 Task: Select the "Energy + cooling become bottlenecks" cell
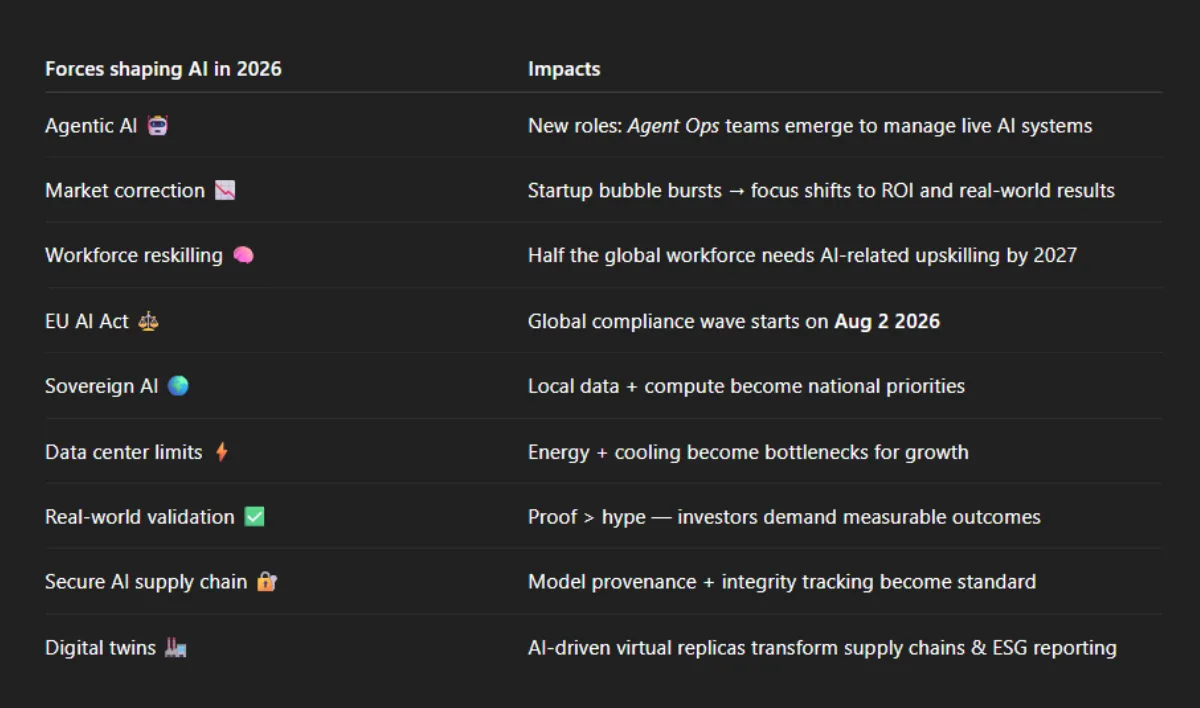(x=748, y=452)
